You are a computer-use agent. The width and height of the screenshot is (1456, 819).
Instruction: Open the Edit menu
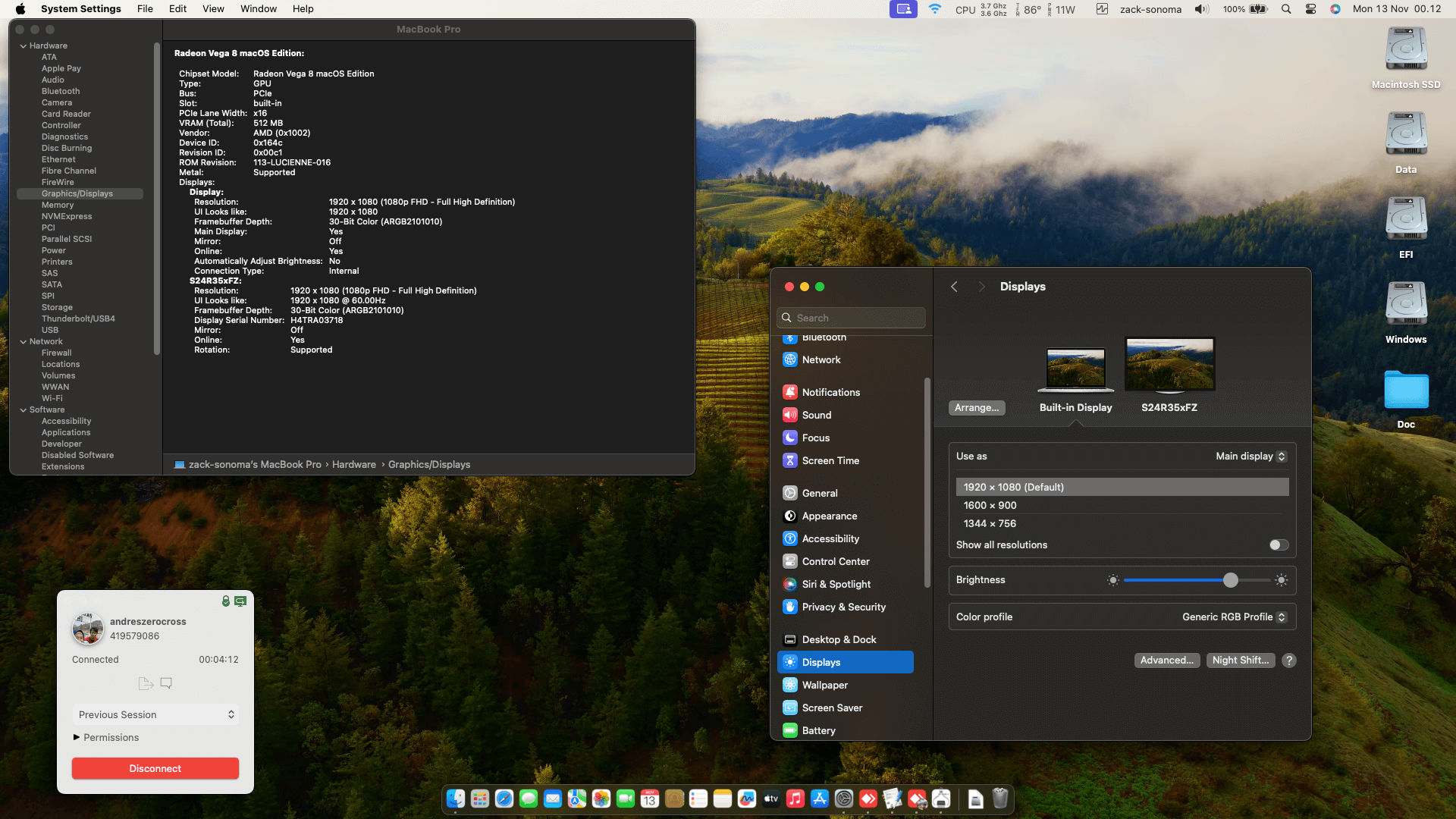tap(178, 9)
